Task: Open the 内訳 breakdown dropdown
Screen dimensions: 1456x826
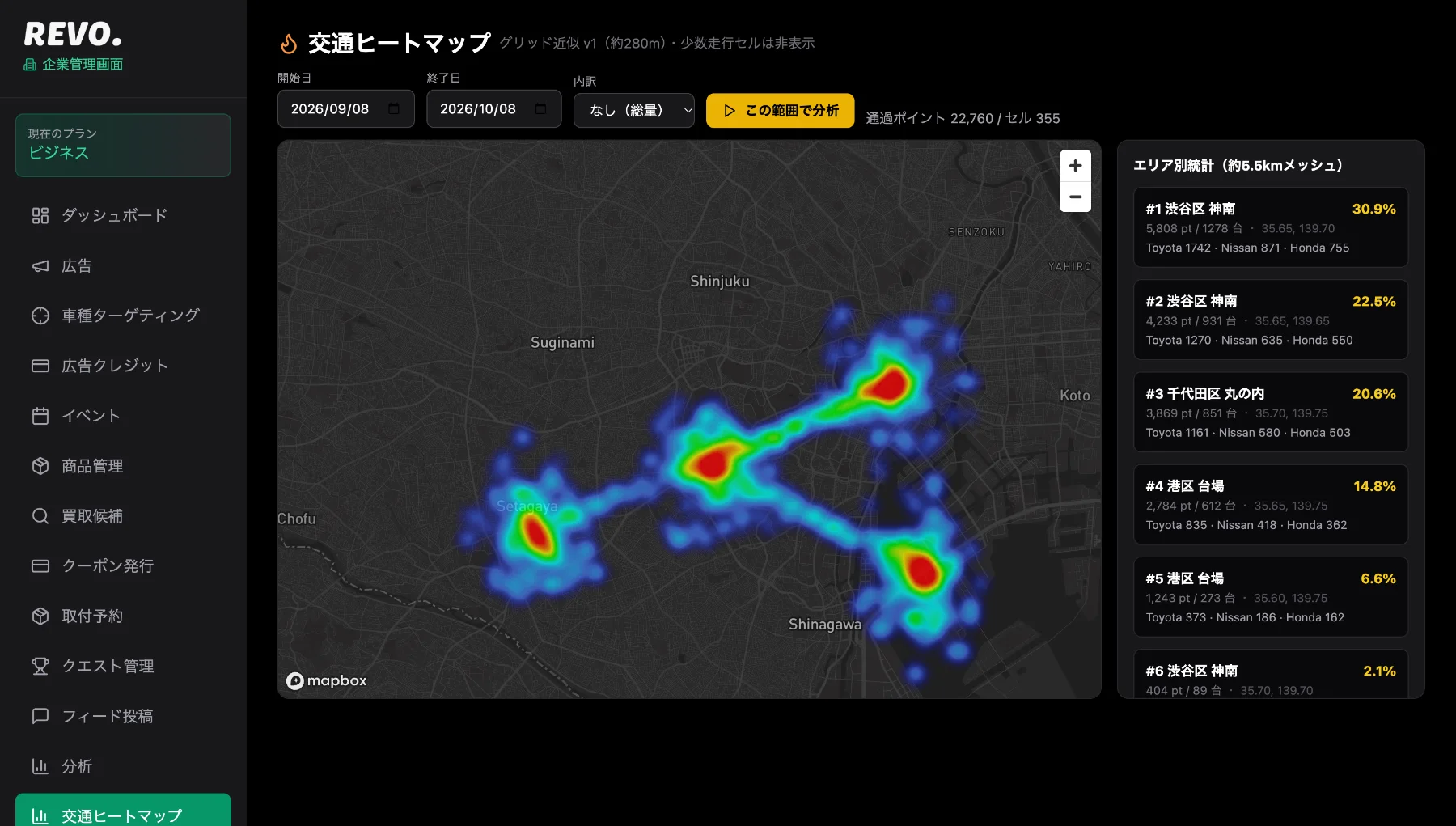Action: 633,110
